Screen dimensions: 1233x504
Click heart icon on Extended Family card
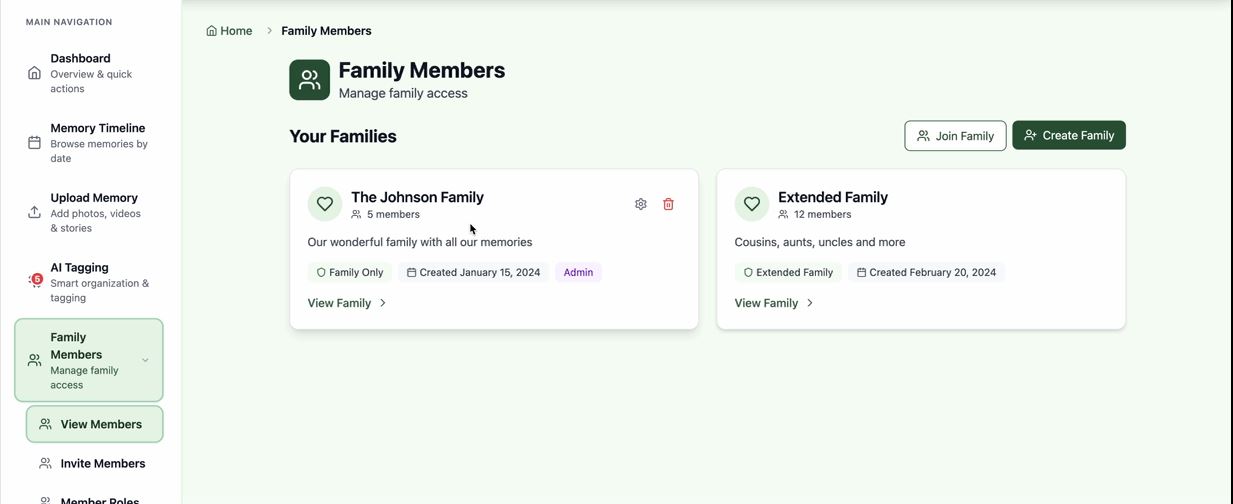(x=752, y=204)
